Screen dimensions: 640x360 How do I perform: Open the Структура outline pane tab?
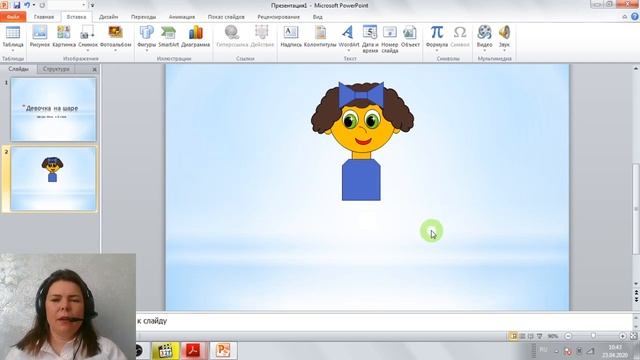click(x=56, y=69)
